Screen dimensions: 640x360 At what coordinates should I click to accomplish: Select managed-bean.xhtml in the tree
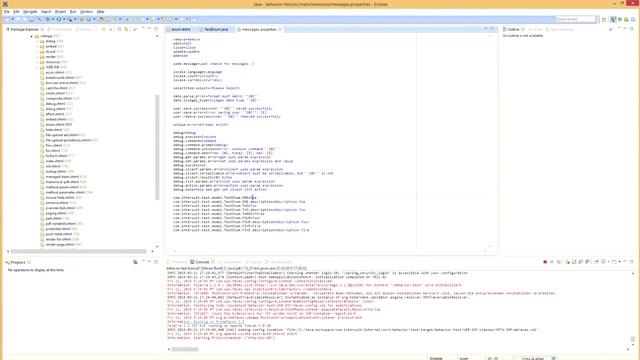(62, 177)
